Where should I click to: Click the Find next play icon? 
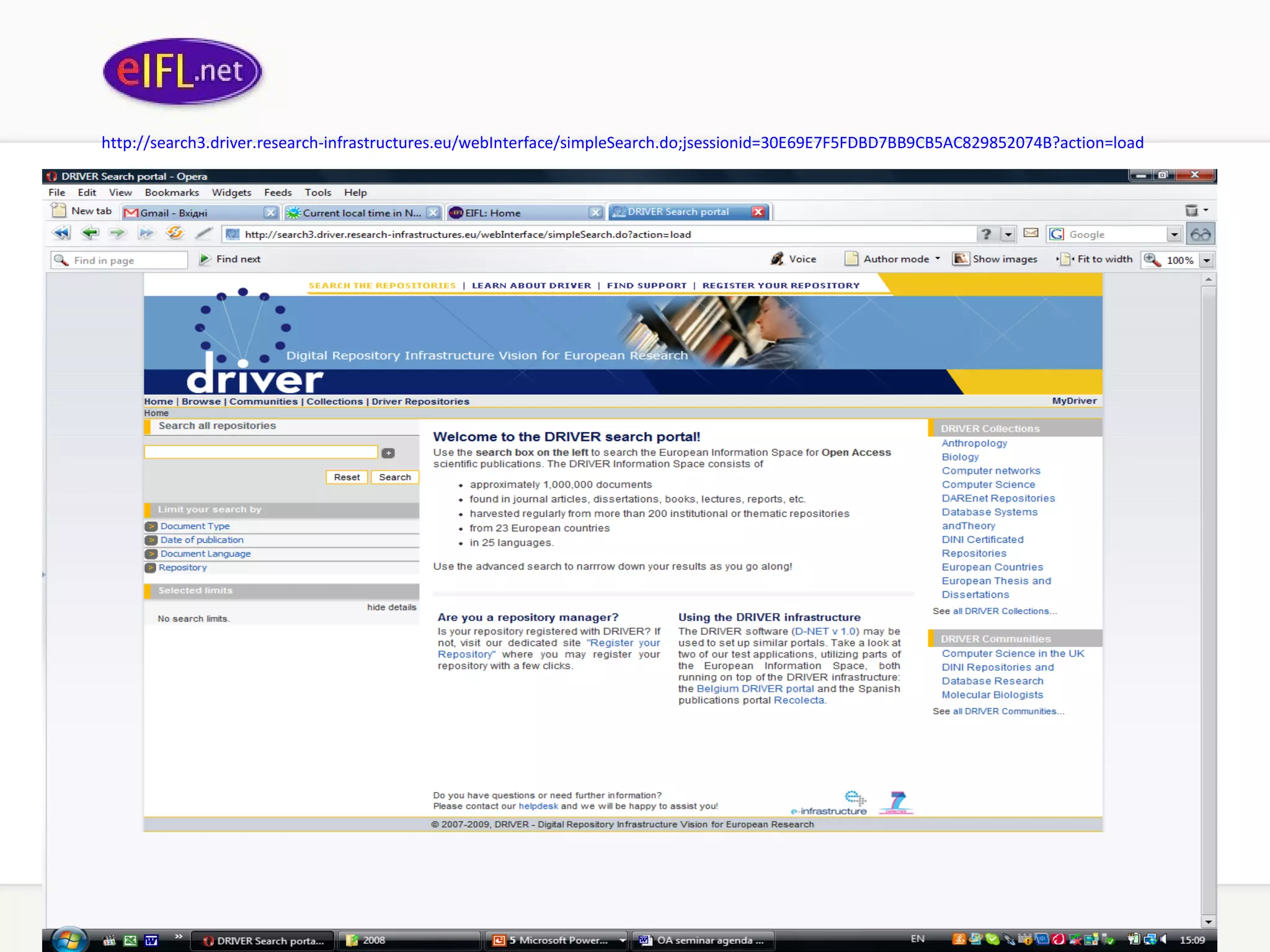[x=204, y=259]
